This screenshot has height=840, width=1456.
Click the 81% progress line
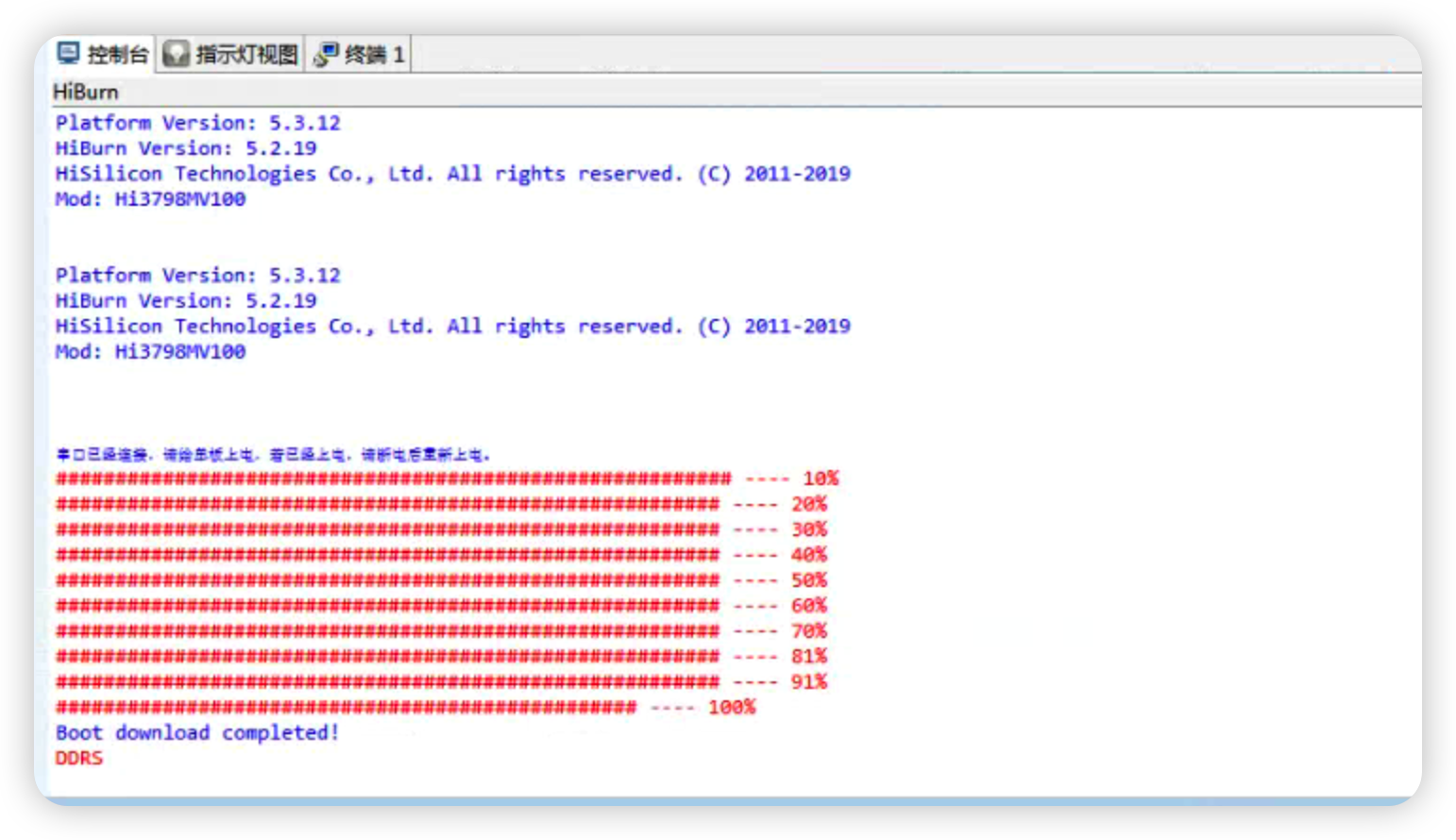[441, 656]
